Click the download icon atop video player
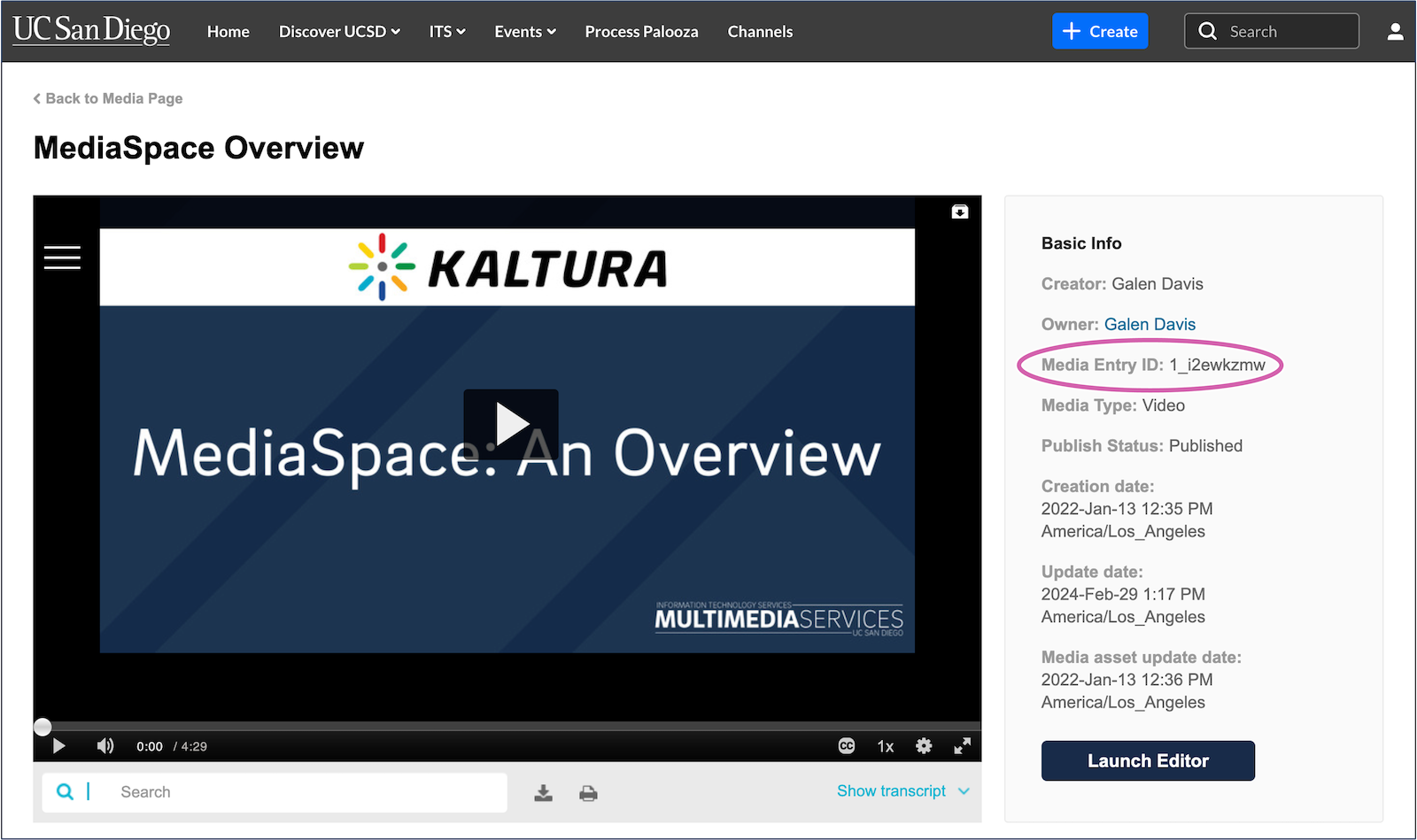The width and height of the screenshot is (1417, 840). pyautogui.click(x=960, y=212)
